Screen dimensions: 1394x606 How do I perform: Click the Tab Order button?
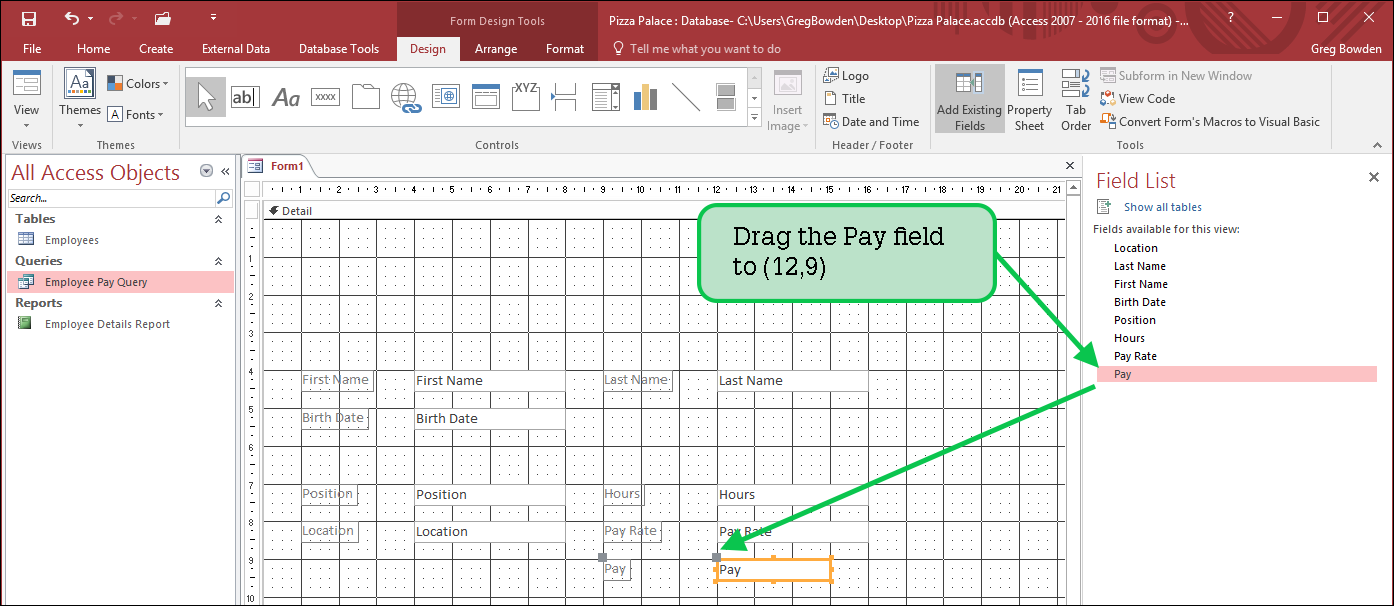click(1076, 100)
